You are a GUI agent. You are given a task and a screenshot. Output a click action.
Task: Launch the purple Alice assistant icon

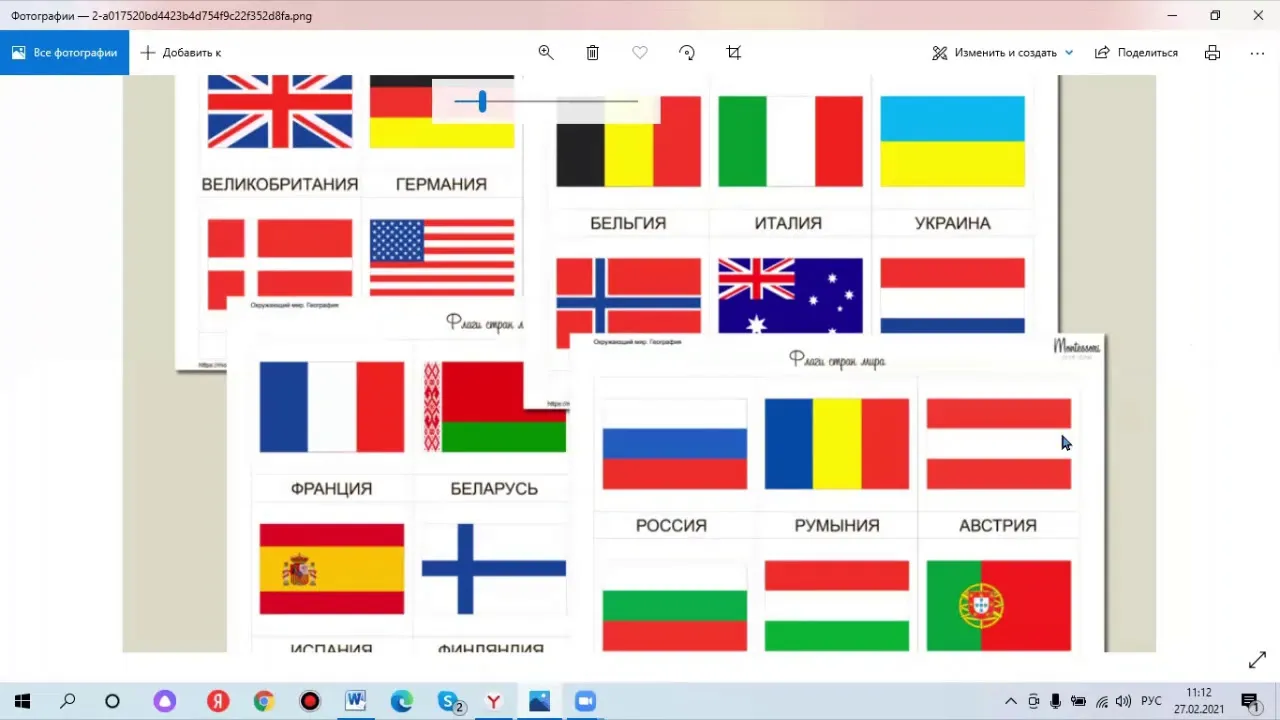click(x=165, y=702)
